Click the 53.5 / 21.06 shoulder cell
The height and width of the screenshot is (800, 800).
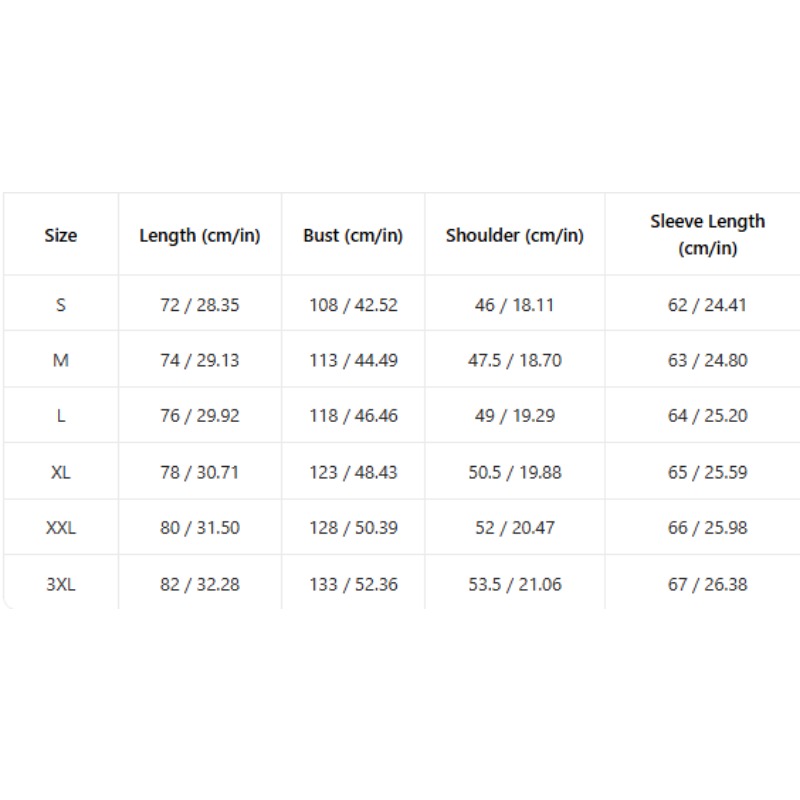coord(515,584)
